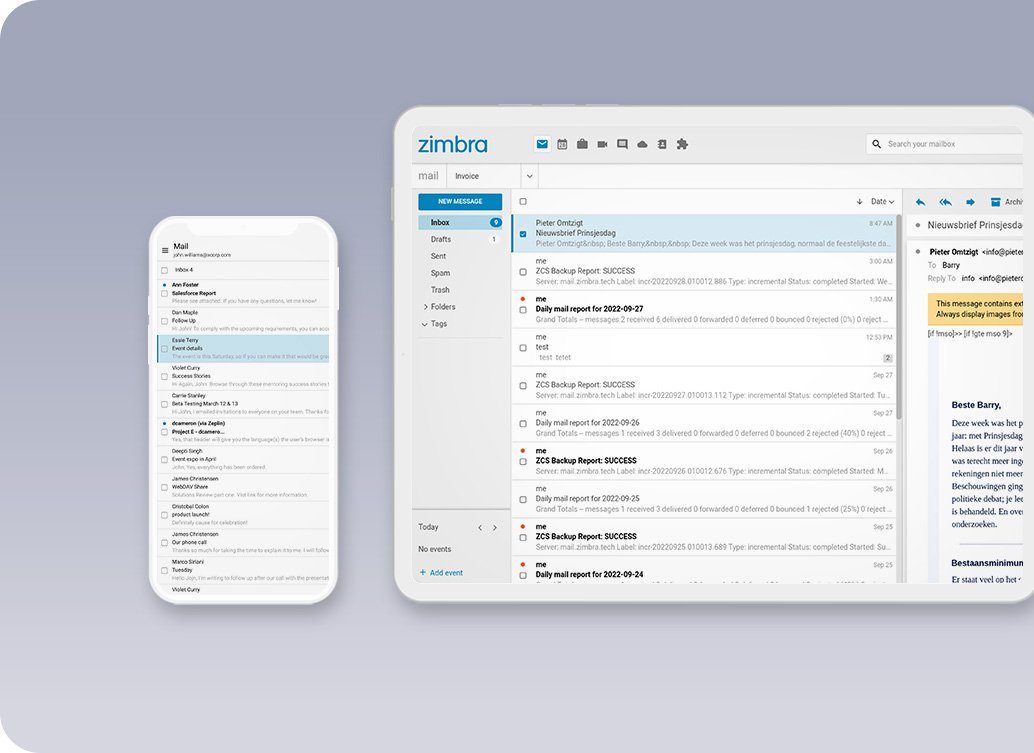Check the Daily mail report 2022-09-26 checkbox

point(523,424)
